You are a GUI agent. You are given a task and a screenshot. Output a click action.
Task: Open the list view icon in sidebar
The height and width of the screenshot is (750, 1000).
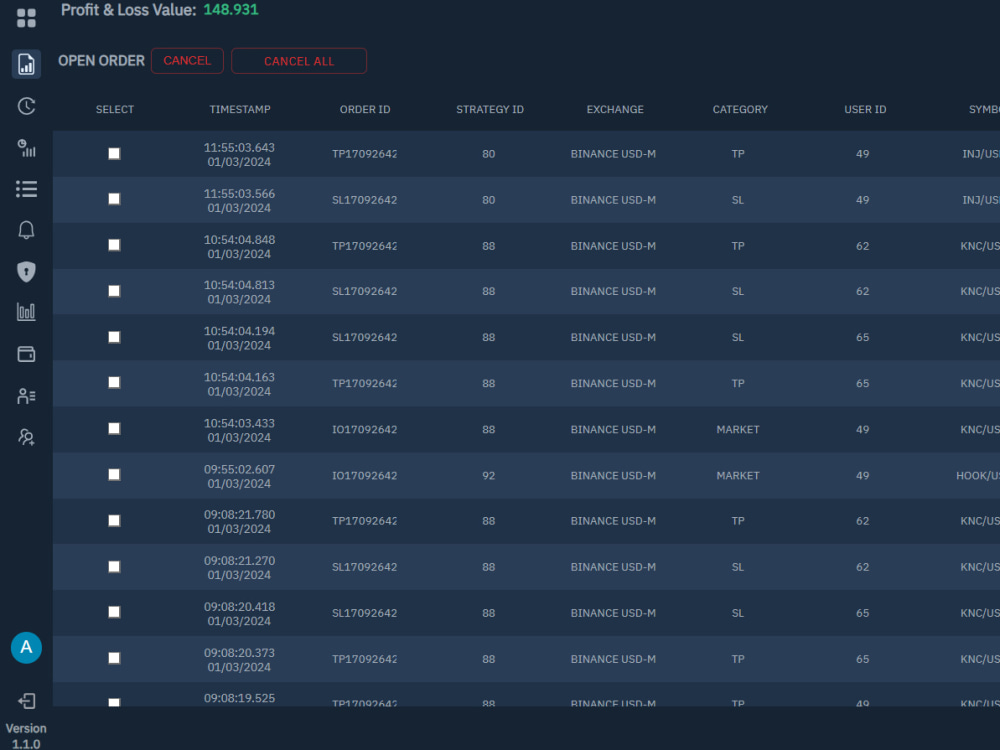pos(26,189)
